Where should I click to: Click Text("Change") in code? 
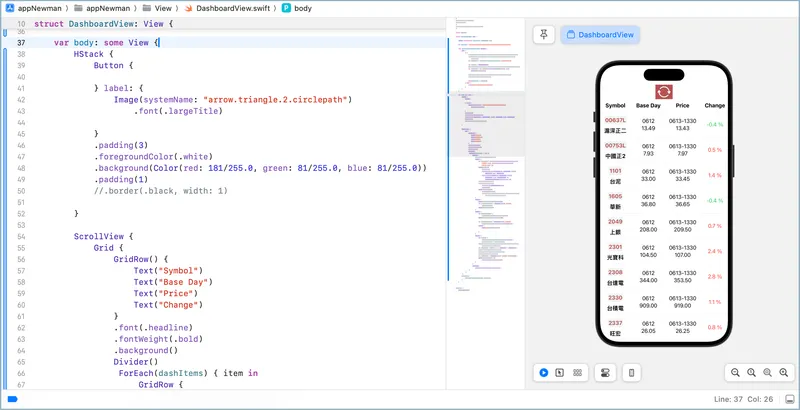coord(168,305)
